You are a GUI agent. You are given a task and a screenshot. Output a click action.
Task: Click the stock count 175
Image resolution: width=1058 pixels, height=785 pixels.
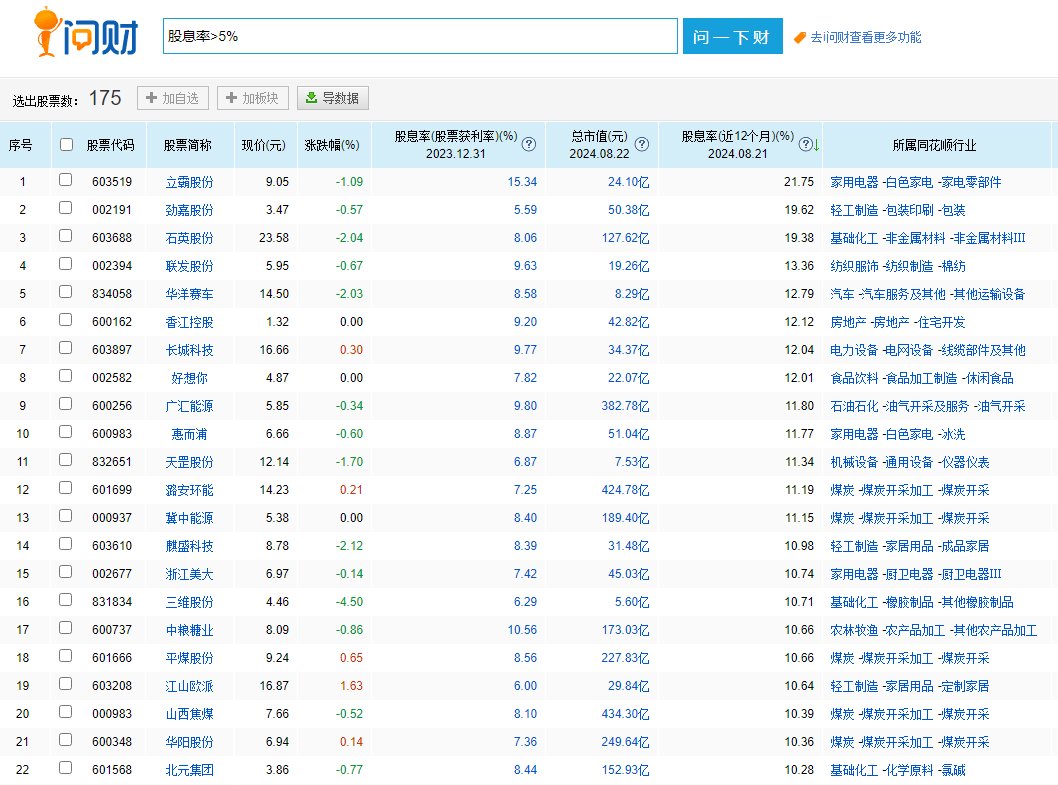point(105,98)
